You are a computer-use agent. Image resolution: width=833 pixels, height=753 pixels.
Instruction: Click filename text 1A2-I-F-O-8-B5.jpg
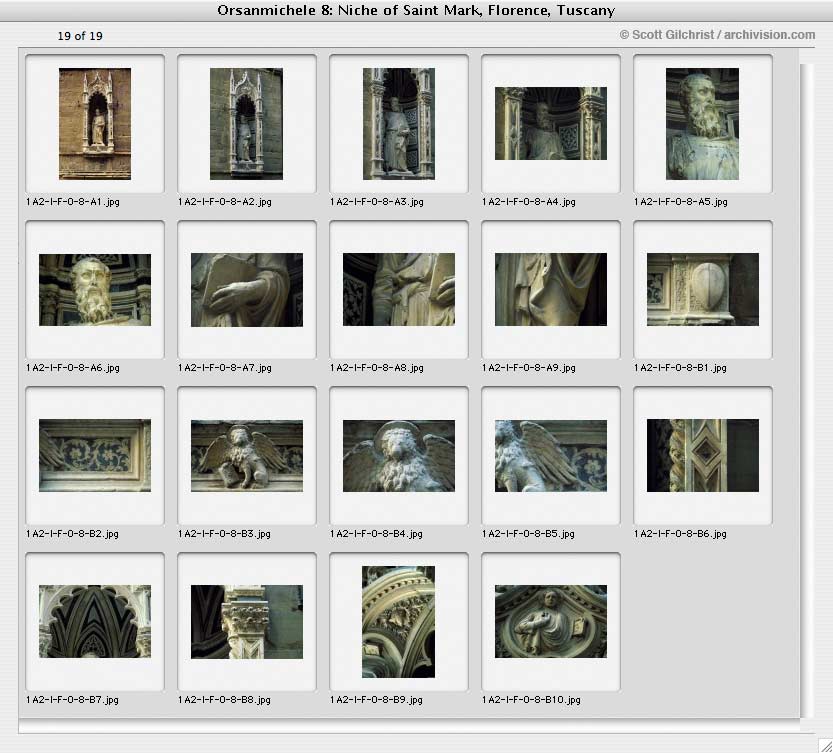pyautogui.click(x=528, y=534)
